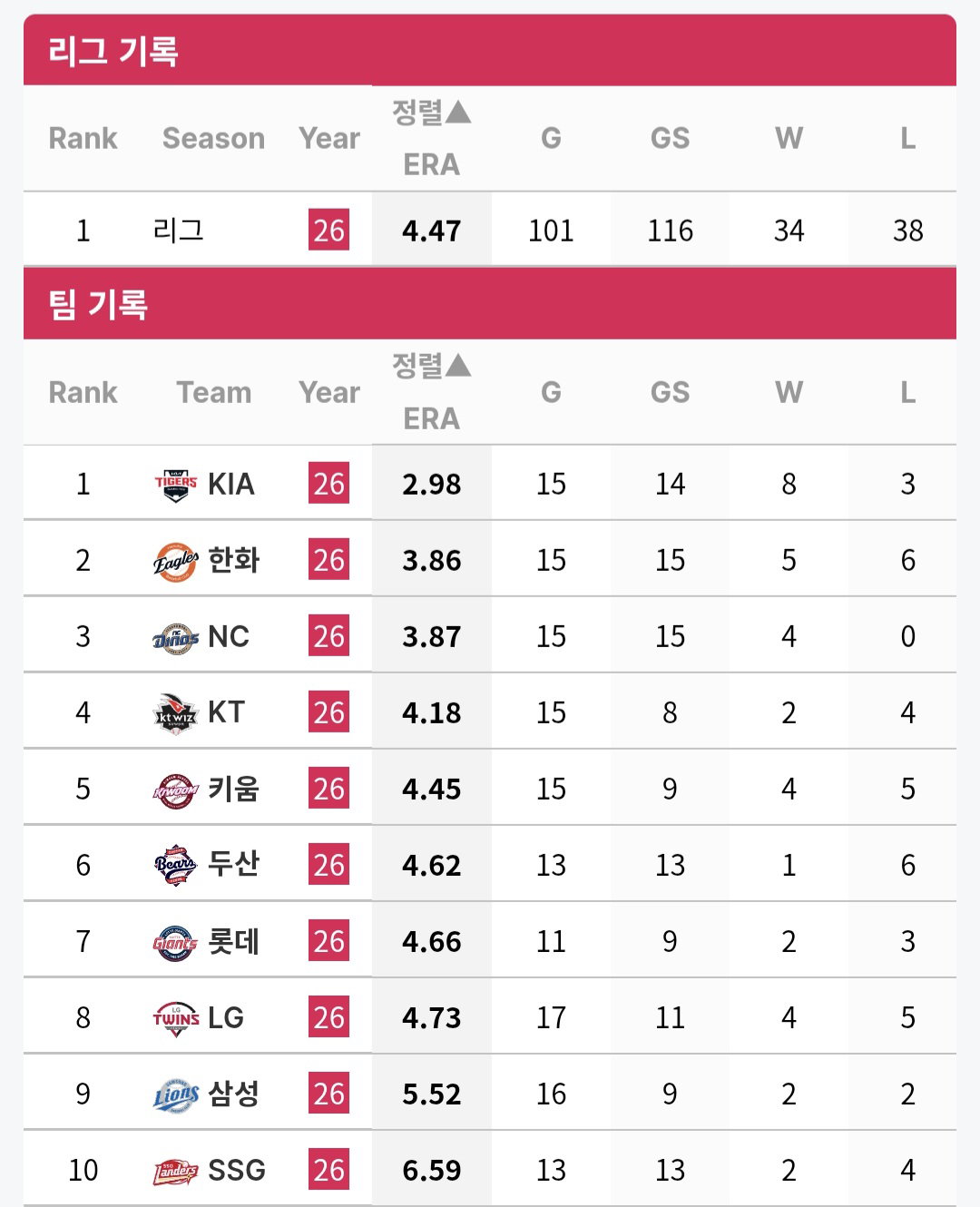Click the NC Dinos team logo

point(176,637)
